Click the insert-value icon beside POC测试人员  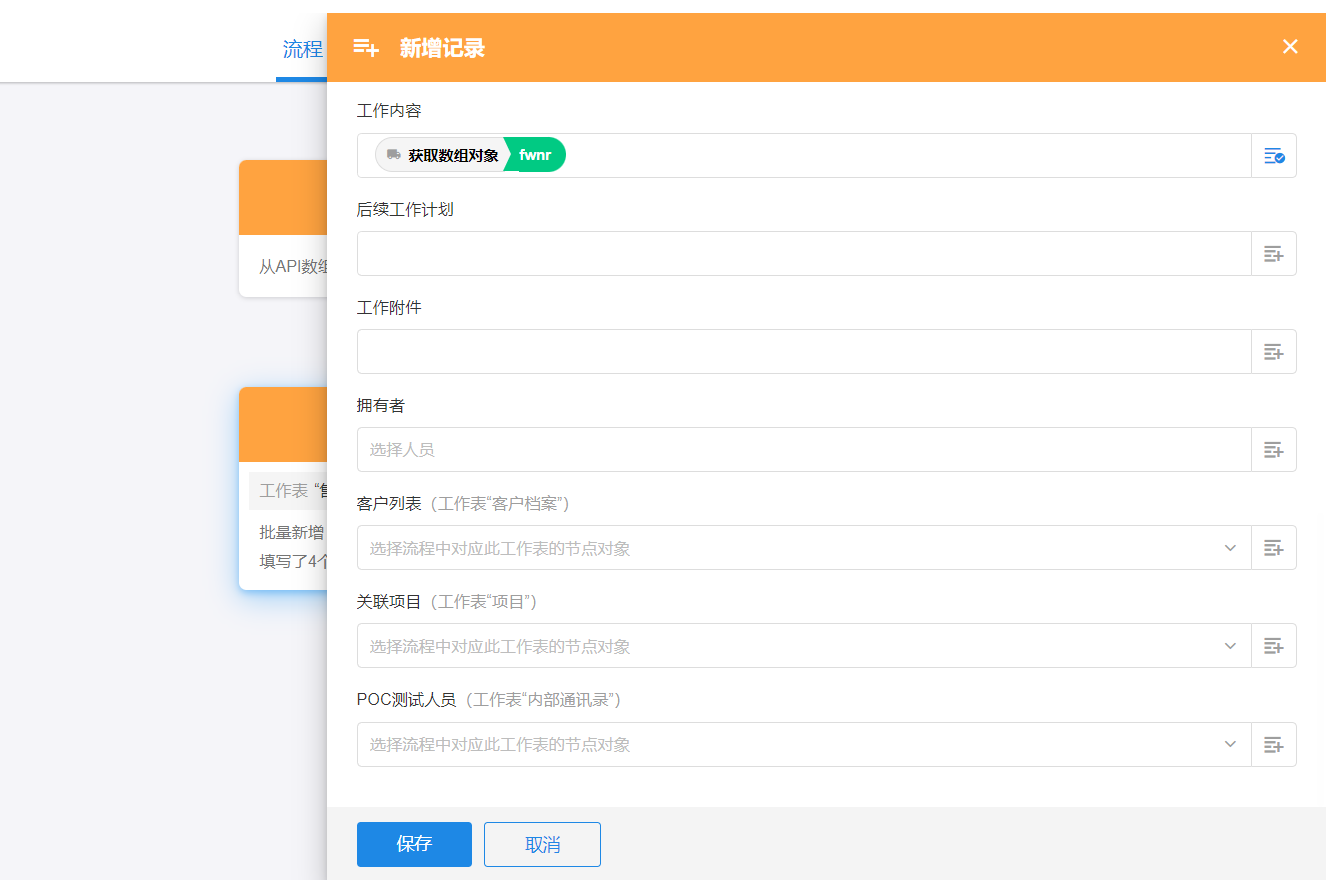coord(1273,745)
